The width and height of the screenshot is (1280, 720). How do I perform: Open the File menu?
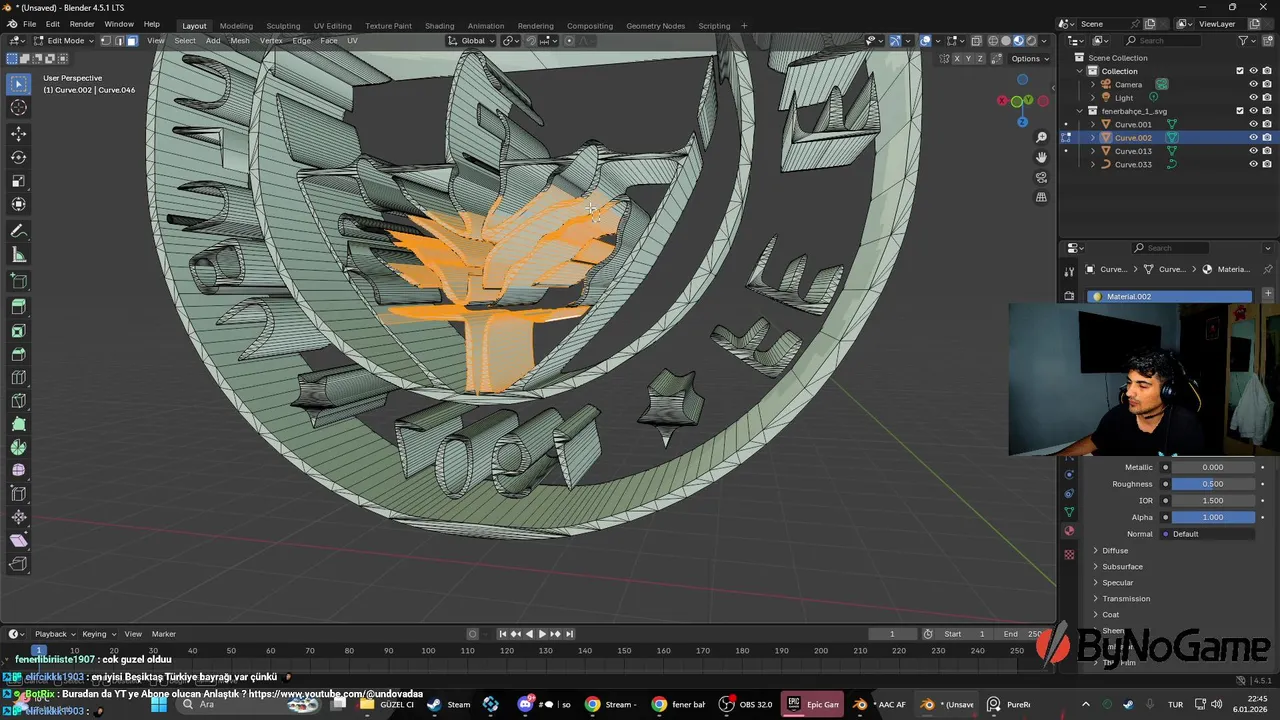pyautogui.click(x=29, y=24)
